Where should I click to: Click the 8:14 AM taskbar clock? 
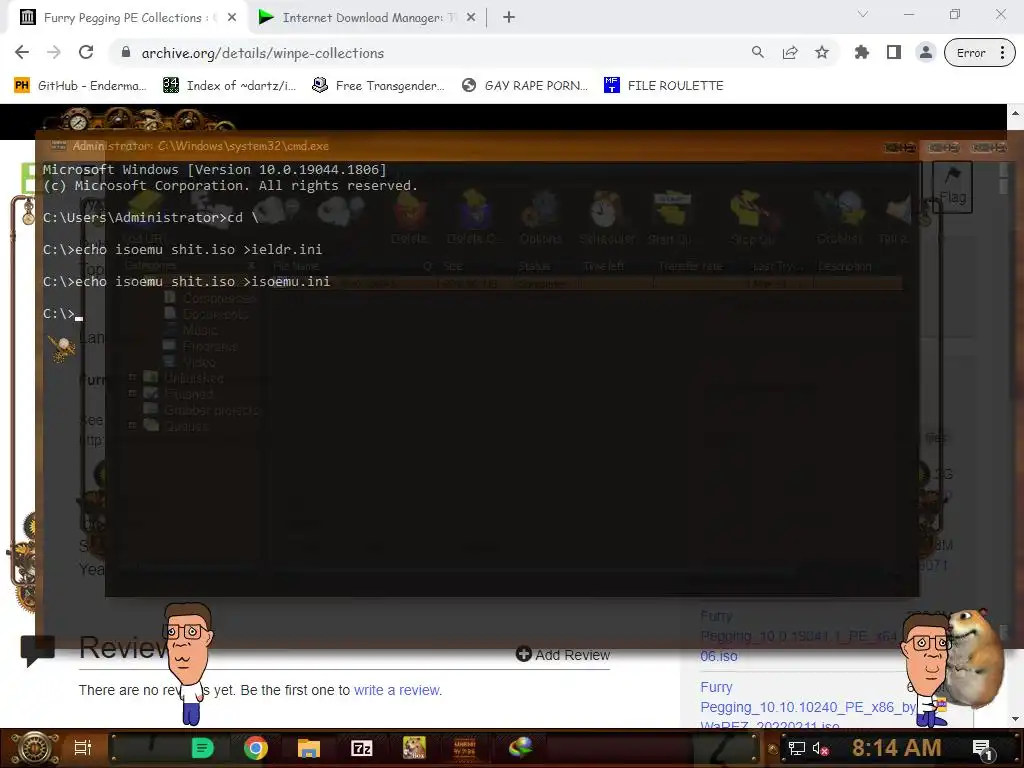coord(897,748)
